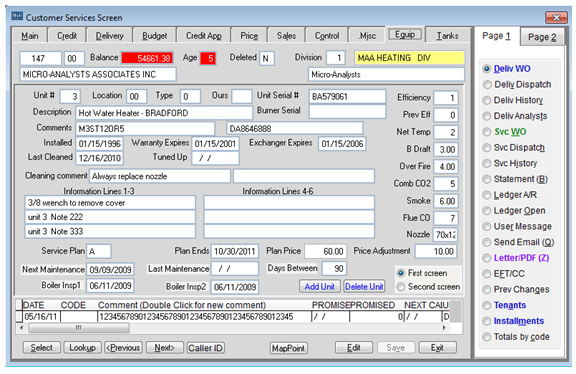Click the Delete Unit button

click(x=364, y=287)
